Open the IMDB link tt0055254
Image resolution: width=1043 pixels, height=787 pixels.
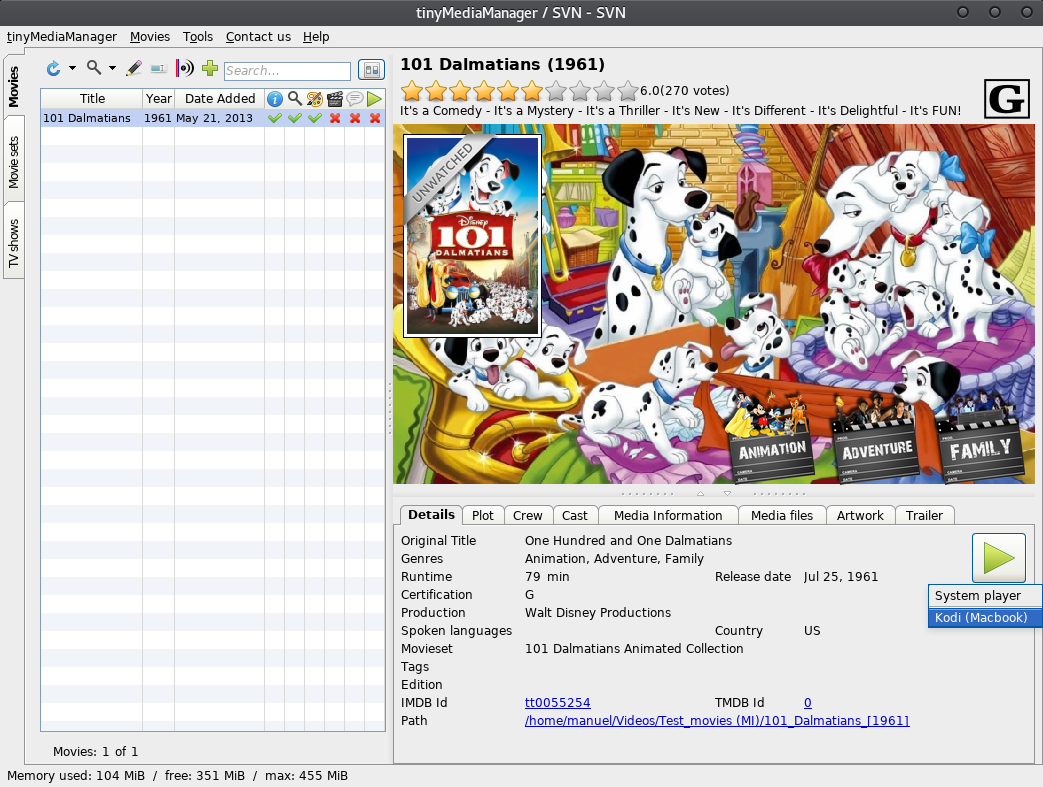tap(557, 703)
